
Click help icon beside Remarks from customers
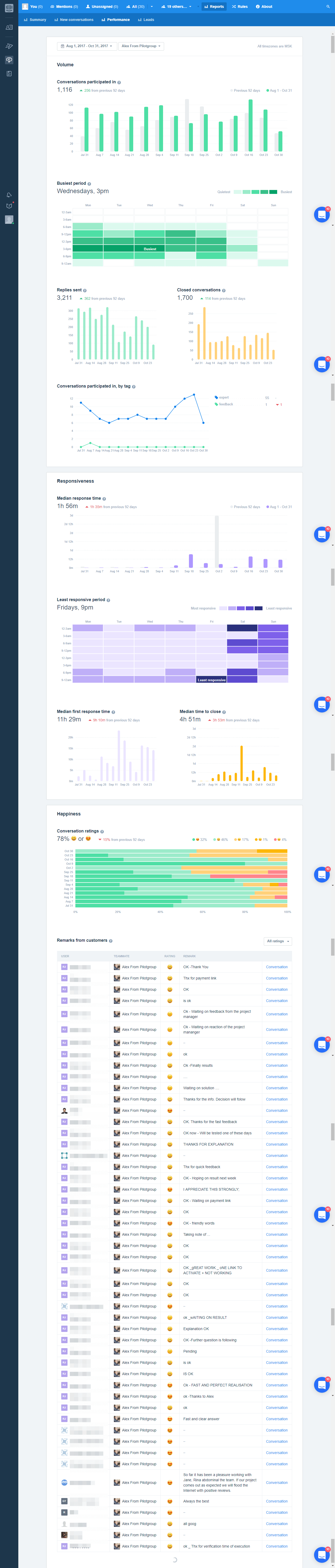[111, 941]
